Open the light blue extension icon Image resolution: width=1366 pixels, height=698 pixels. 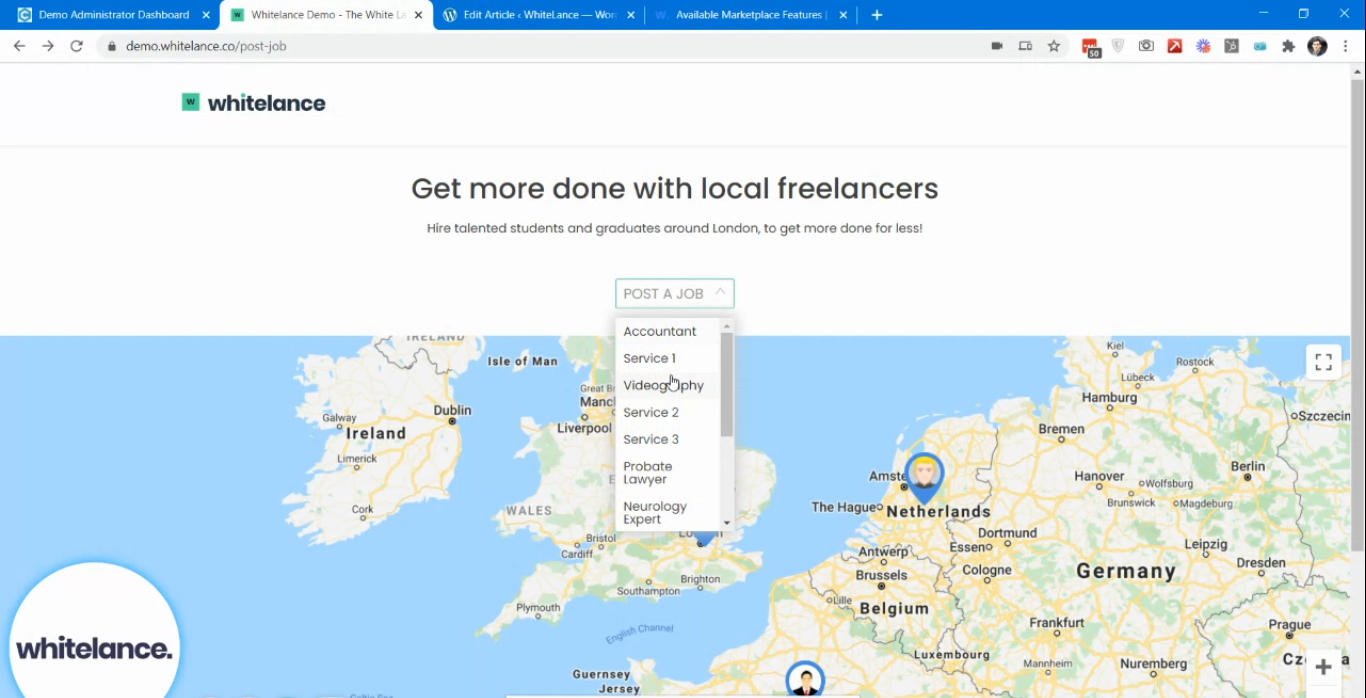click(1260, 46)
